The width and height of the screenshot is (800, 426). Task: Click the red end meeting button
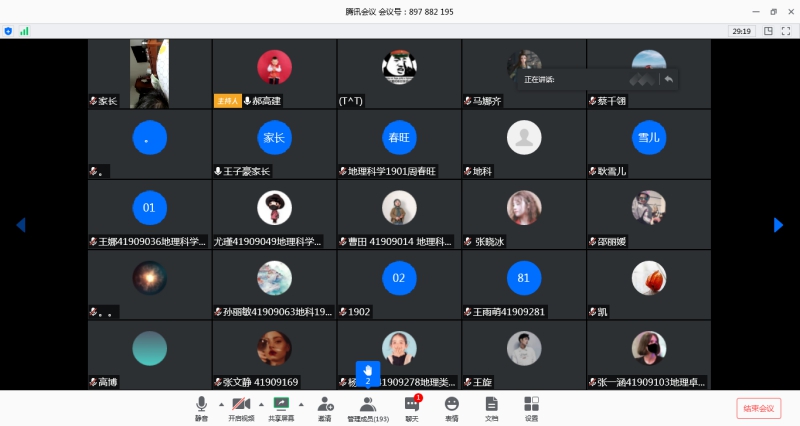pyautogui.click(x=759, y=408)
